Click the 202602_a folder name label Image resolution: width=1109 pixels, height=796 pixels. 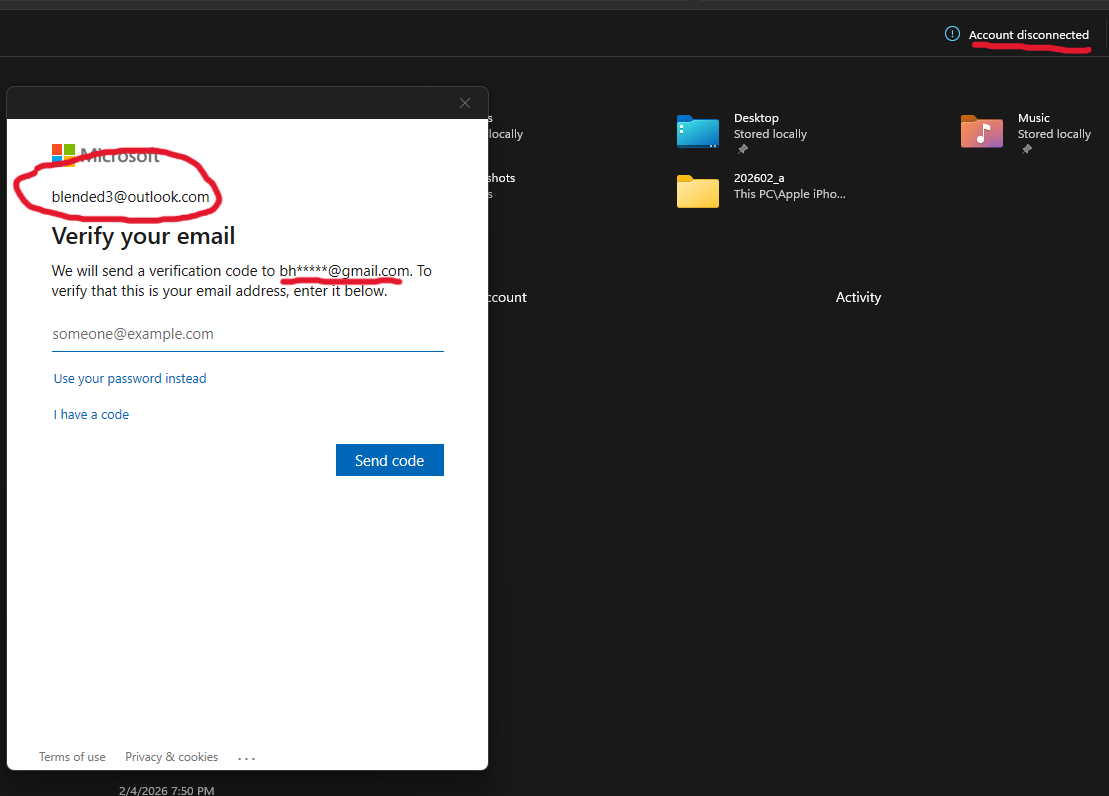(x=759, y=178)
